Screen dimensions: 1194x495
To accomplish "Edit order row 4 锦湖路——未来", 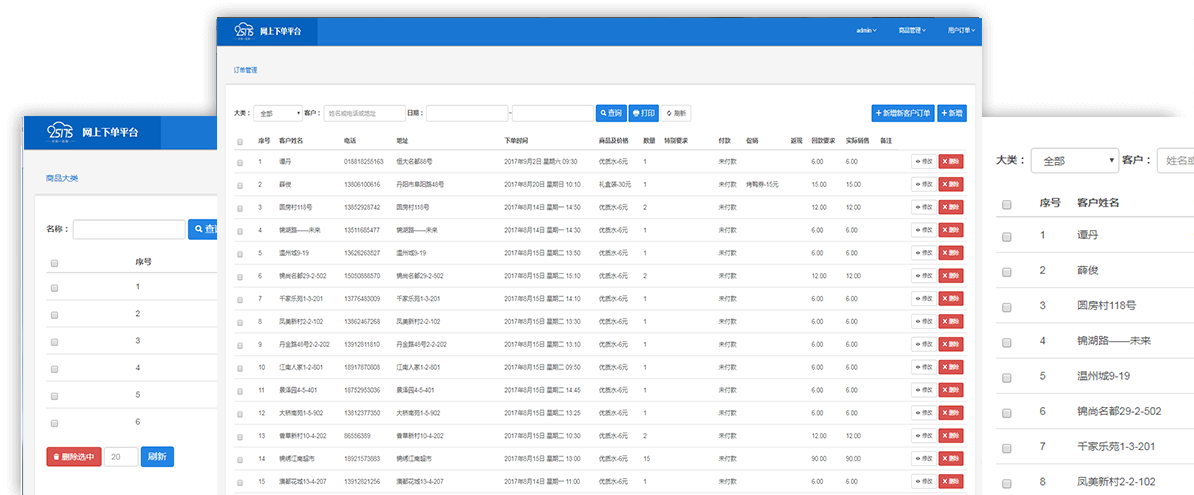I will tap(924, 230).
